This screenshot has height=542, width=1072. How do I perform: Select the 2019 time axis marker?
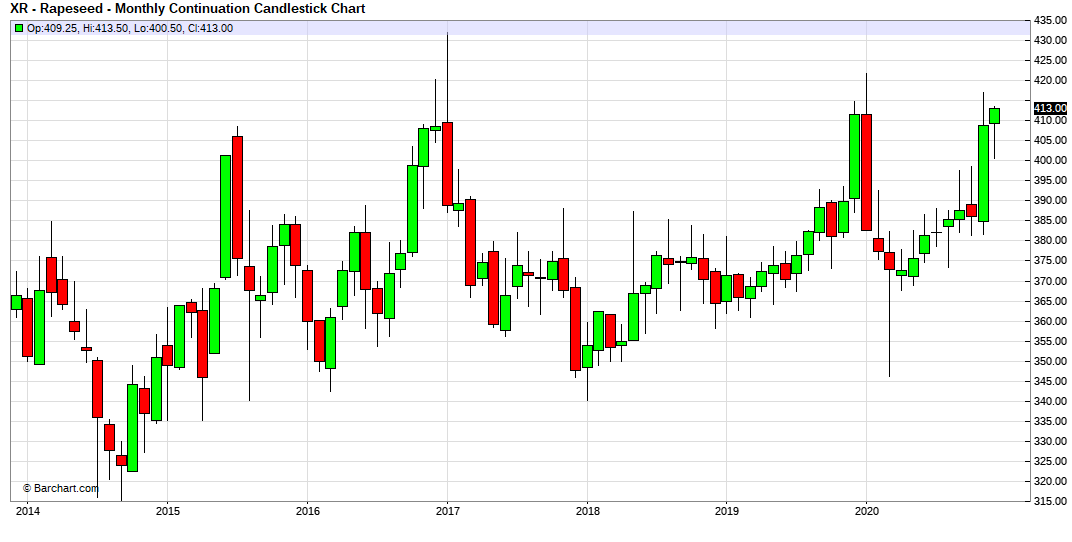pyautogui.click(x=726, y=510)
